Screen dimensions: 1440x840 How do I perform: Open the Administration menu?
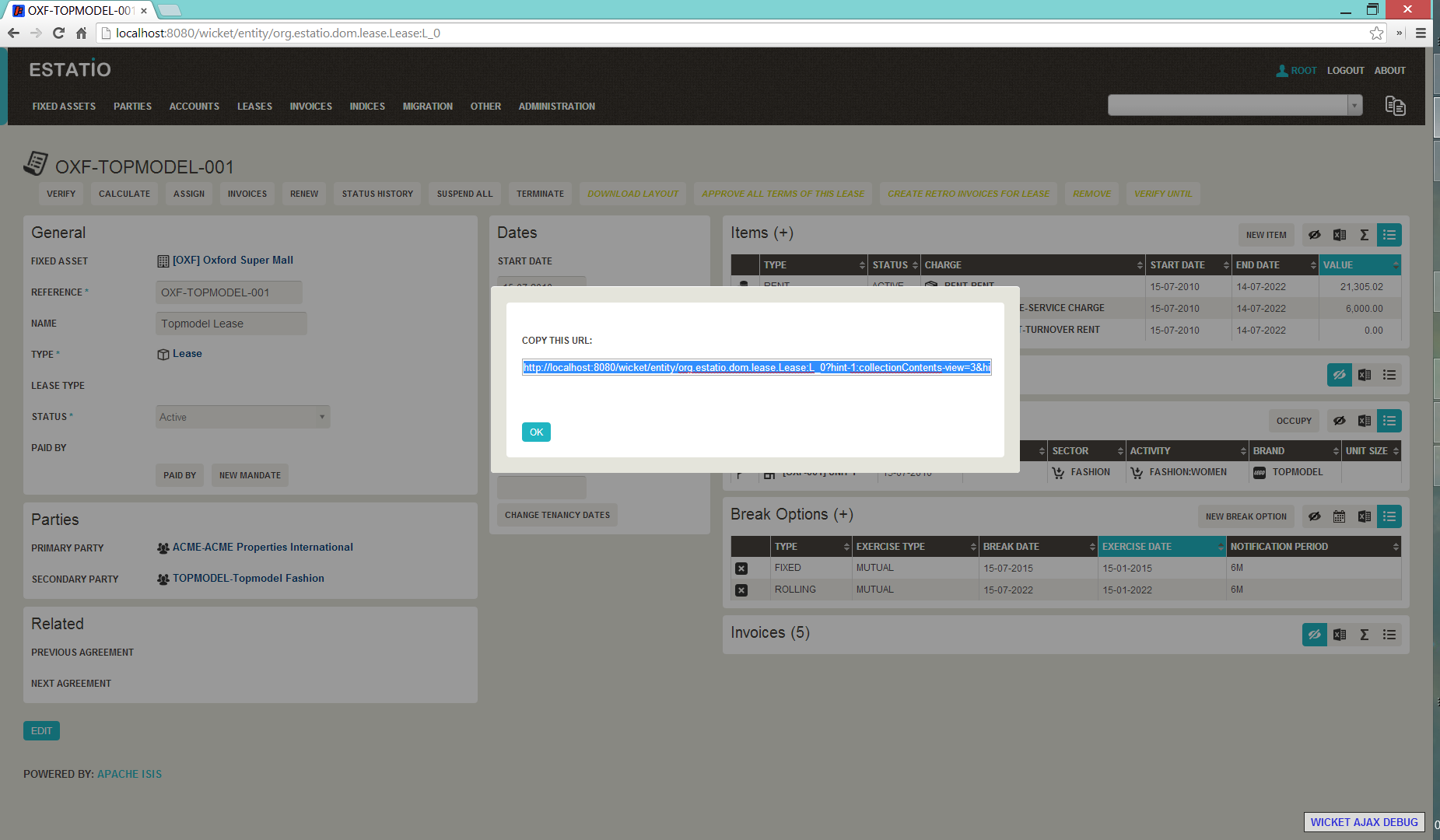click(556, 107)
